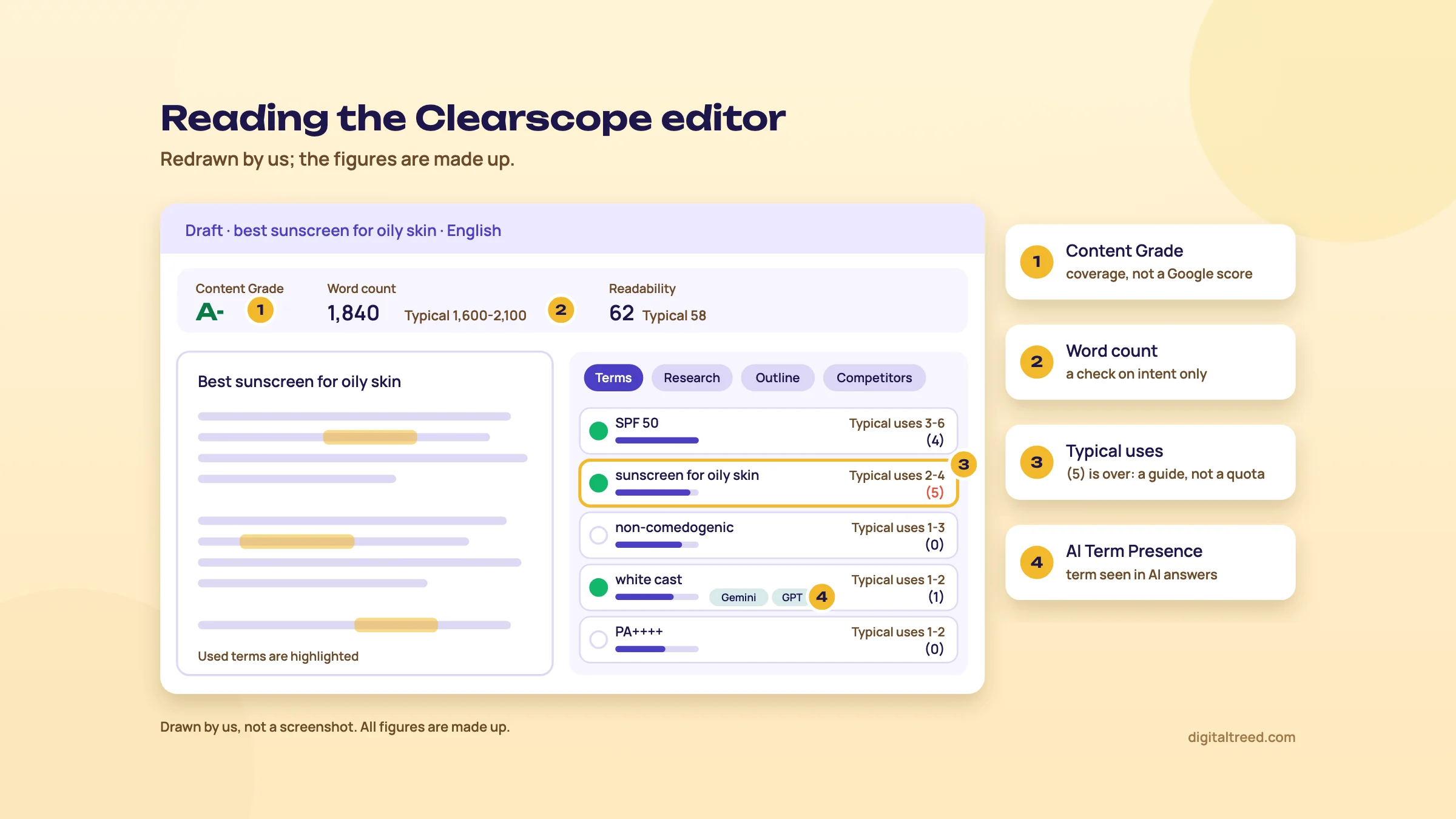Click the red (5) usage count
Viewport: 1456px width, 819px height.
point(935,492)
